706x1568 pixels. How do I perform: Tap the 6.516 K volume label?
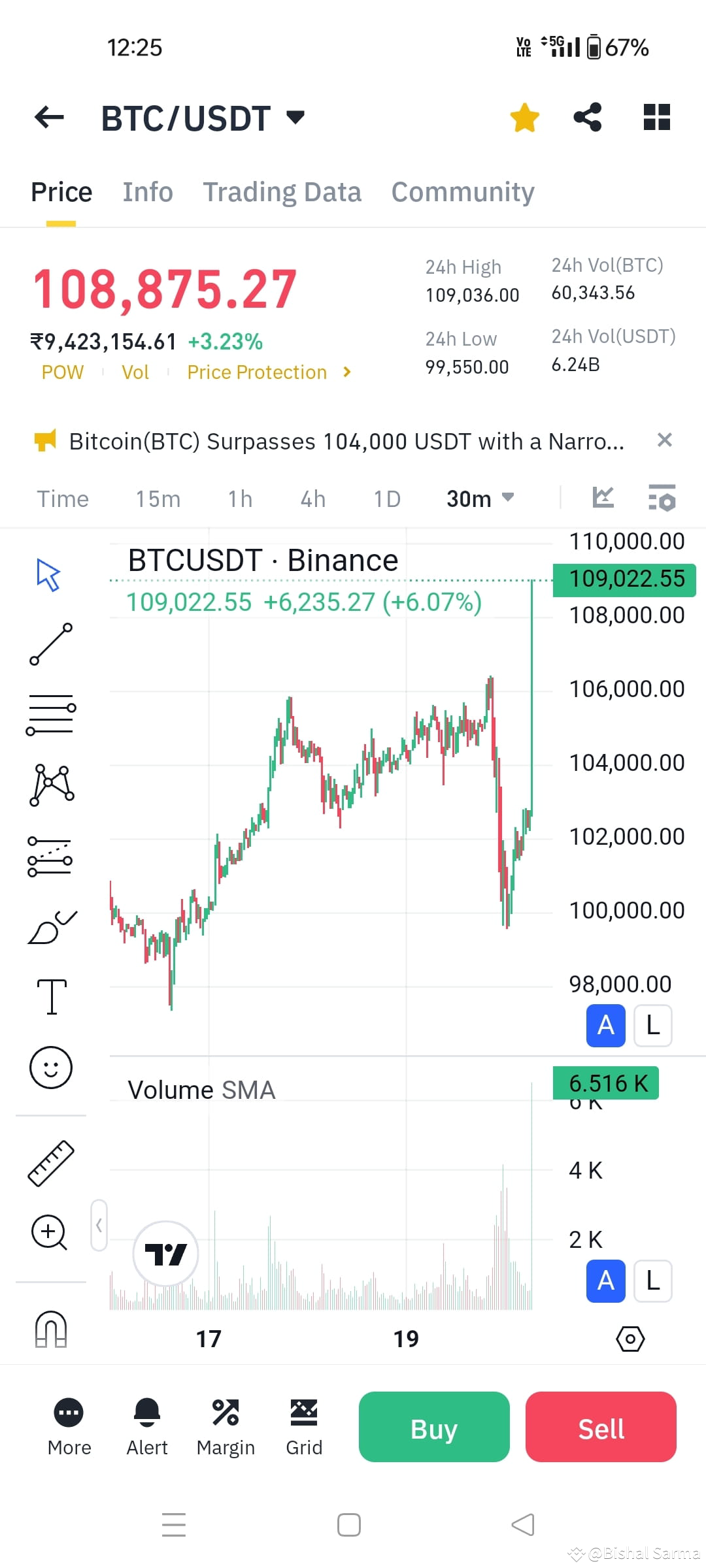coord(606,1083)
